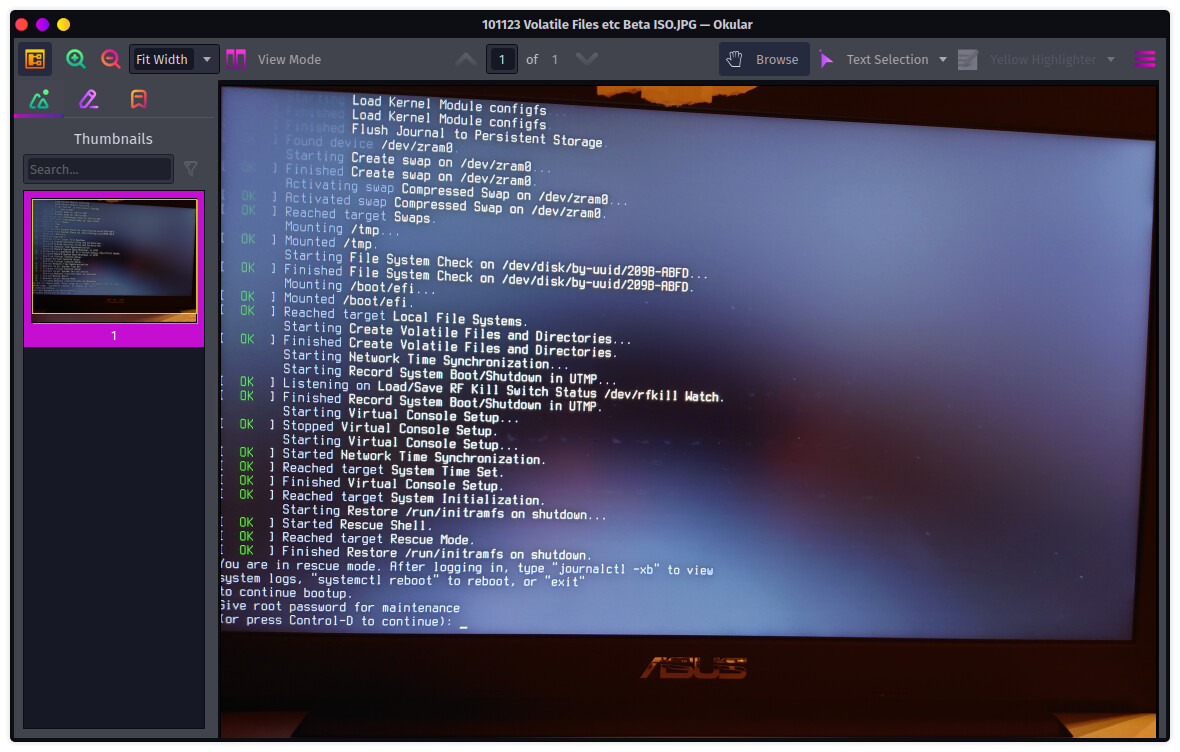Click the Yellow Highlighter tool icon
Viewport: 1180px width, 752px height.
point(967,59)
